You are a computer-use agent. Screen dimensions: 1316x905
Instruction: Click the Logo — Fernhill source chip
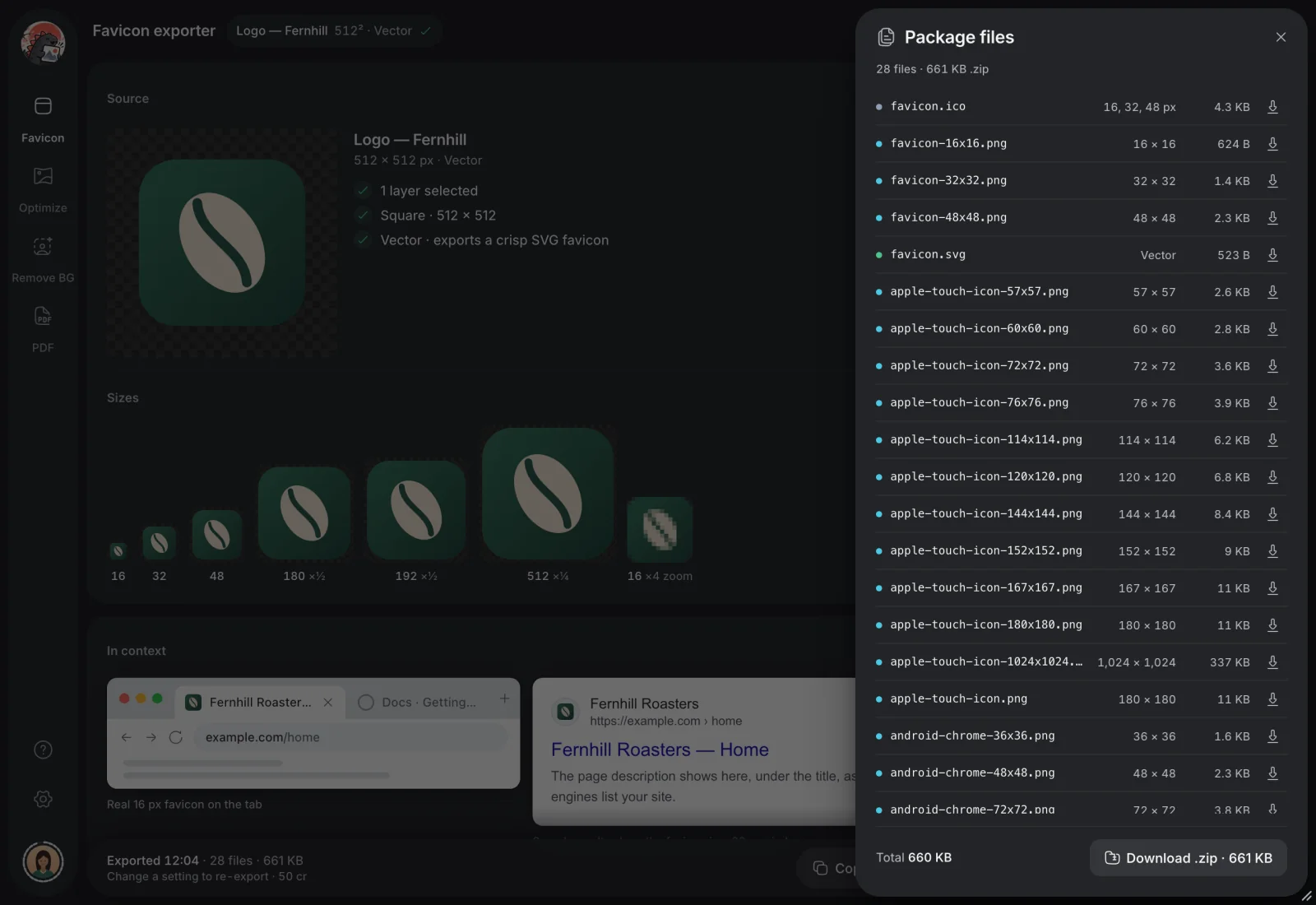(334, 30)
